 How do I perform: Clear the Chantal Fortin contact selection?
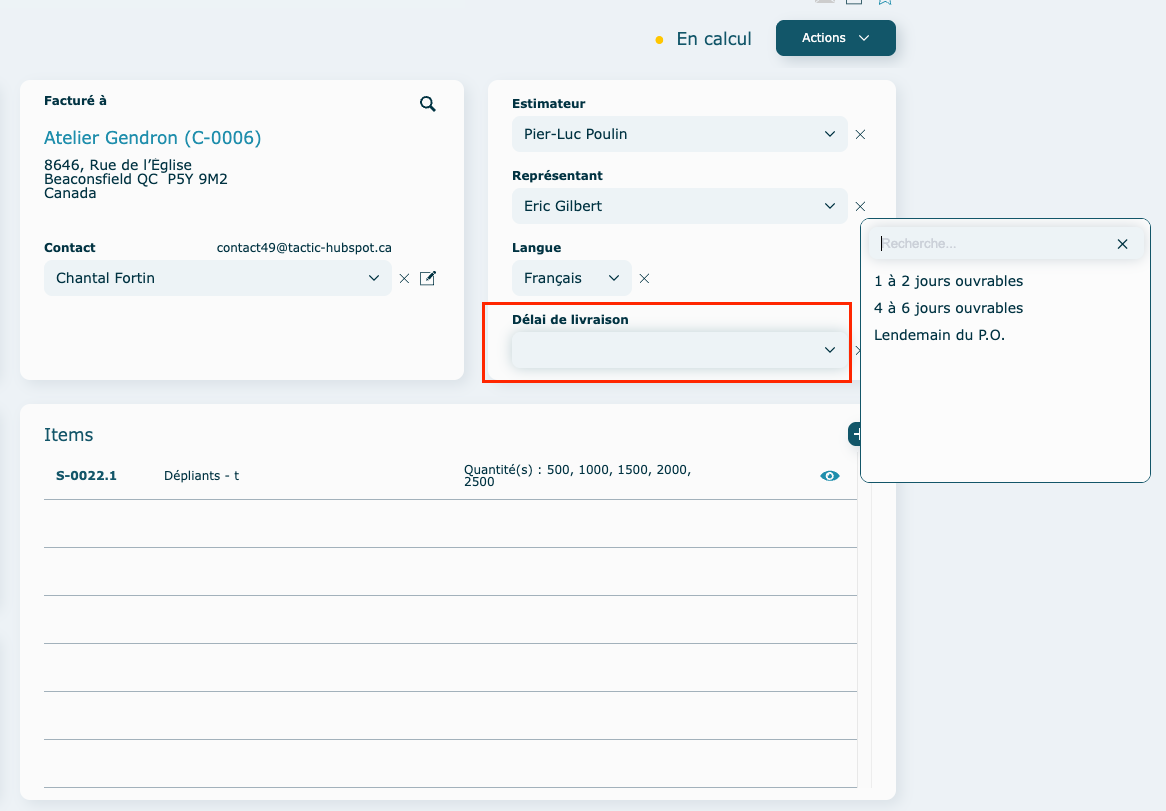coord(405,279)
